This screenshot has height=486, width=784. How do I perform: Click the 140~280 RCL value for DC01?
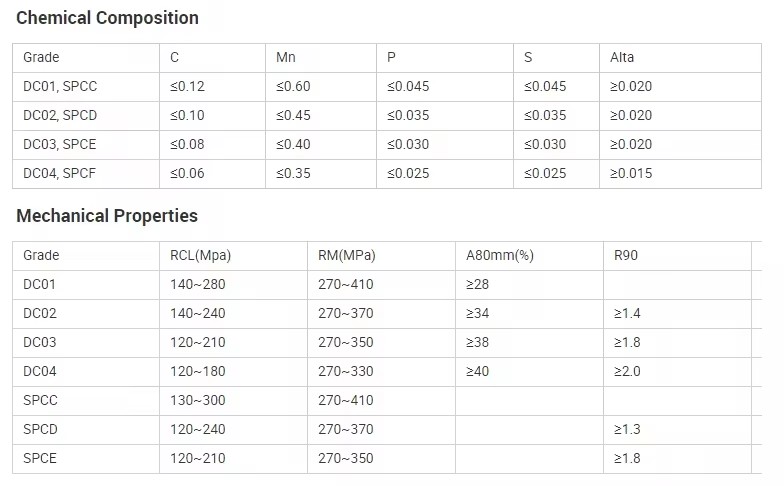click(x=198, y=284)
